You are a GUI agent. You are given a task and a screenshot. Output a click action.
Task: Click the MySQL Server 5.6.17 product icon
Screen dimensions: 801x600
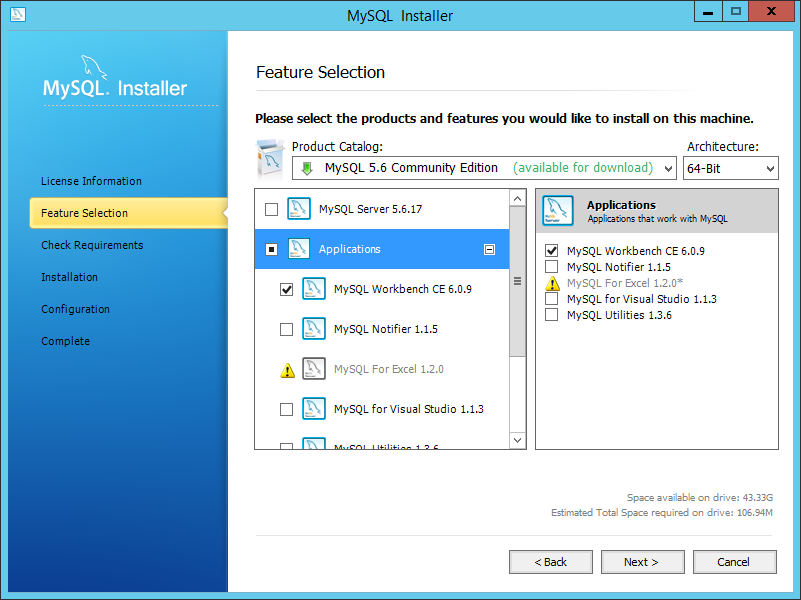click(299, 209)
